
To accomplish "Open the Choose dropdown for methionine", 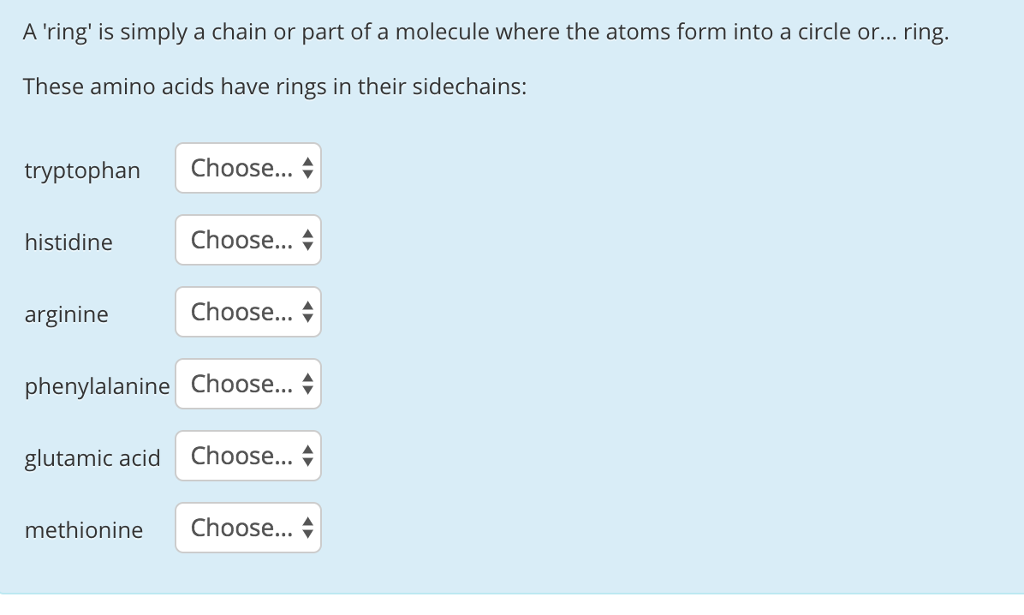I will (x=248, y=528).
